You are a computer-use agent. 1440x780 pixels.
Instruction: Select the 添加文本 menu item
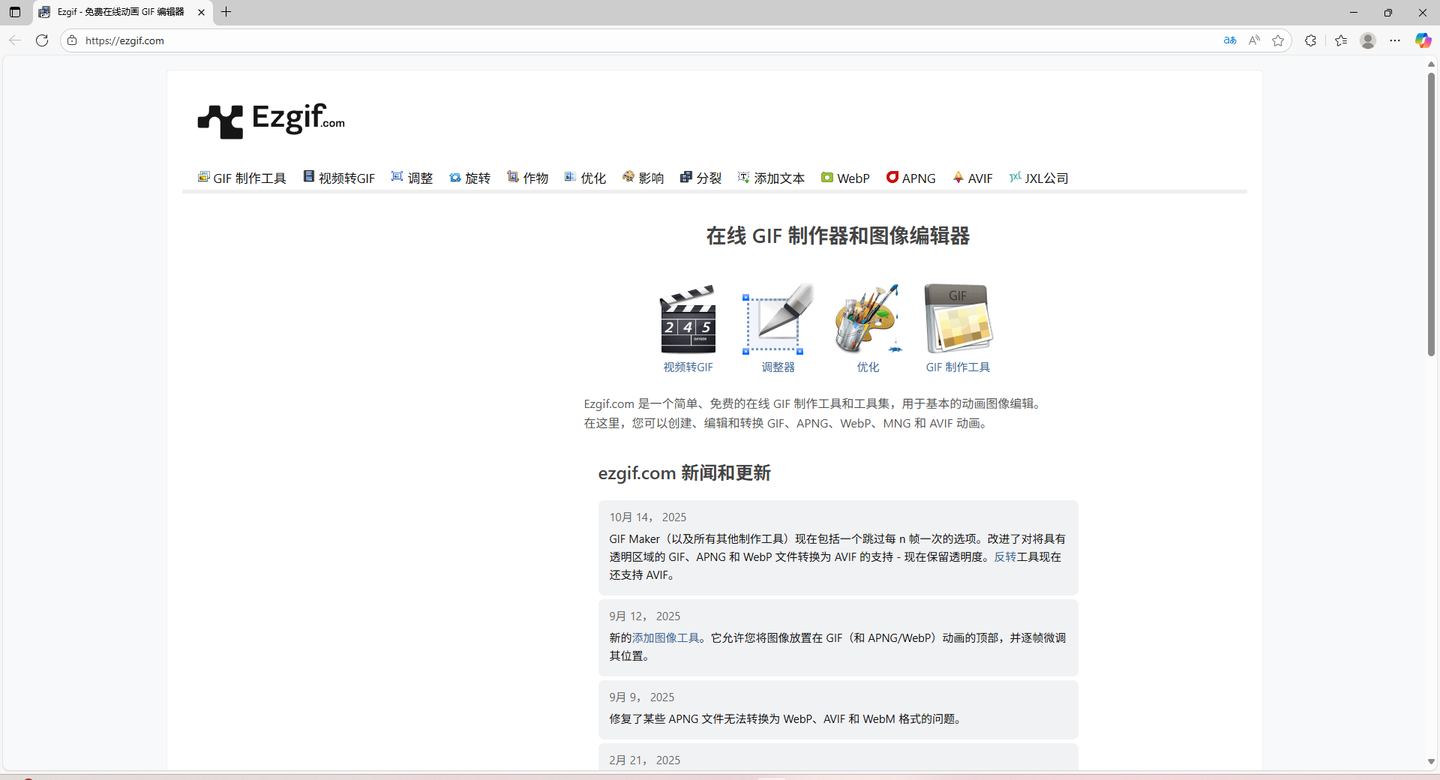click(772, 178)
